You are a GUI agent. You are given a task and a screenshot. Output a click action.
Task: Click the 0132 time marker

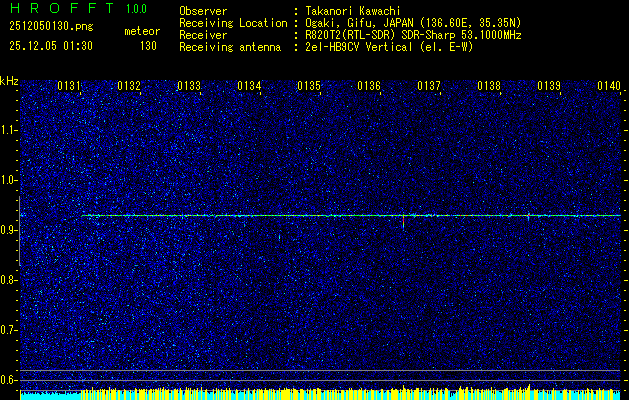click(x=129, y=86)
